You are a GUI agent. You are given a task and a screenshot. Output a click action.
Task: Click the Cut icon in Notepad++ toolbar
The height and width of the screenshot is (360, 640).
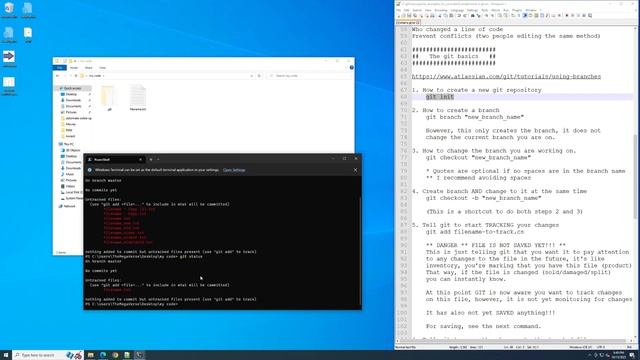(440, 16)
